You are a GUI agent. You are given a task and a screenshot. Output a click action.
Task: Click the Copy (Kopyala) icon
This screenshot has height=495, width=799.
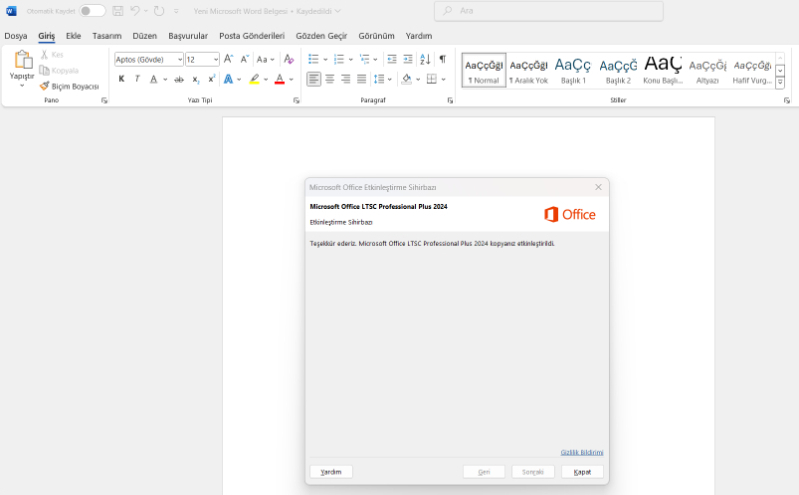[44, 70]
